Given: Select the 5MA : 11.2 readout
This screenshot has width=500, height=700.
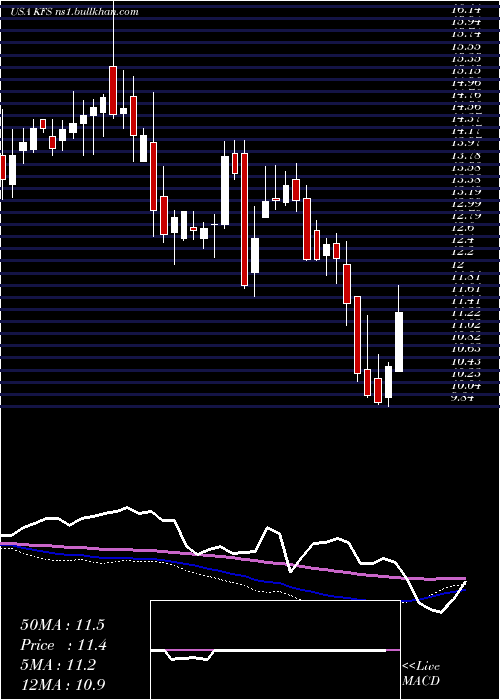Looking at the screenshot, I should 58,665.
